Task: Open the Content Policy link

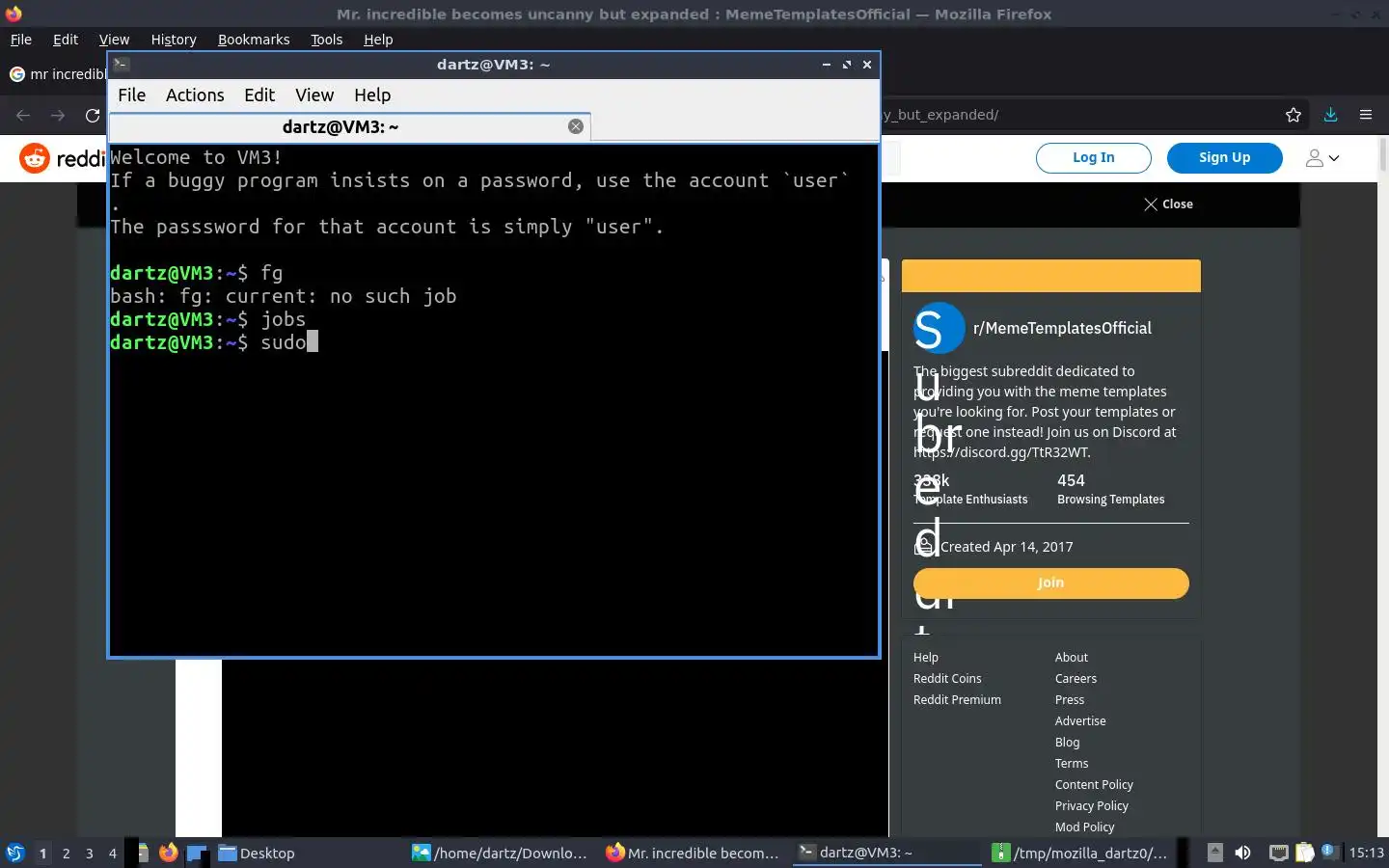Action: coord(1094,785)
